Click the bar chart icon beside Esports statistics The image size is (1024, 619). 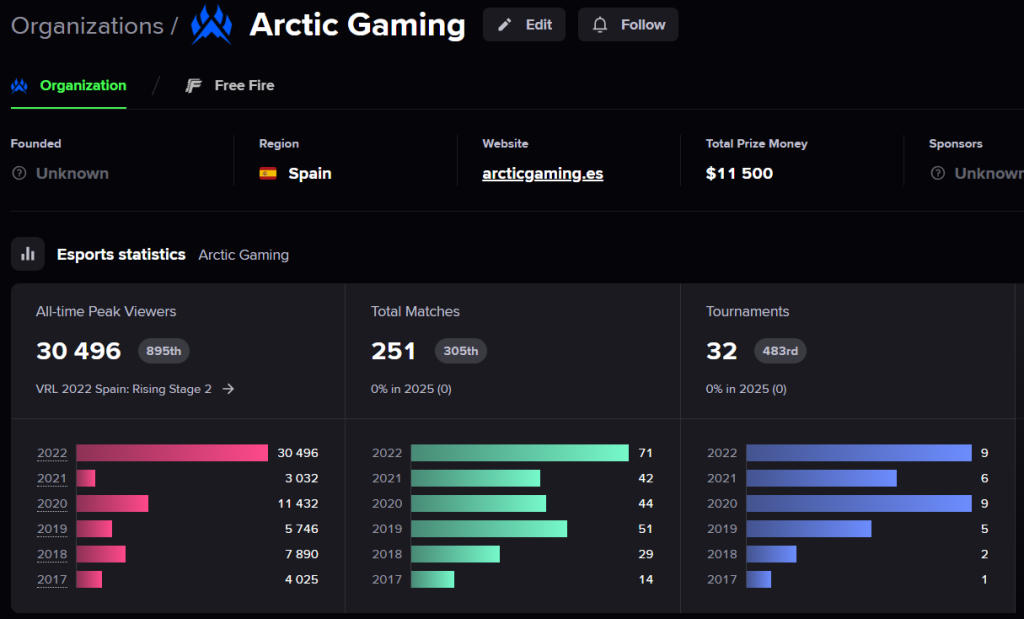27,254
